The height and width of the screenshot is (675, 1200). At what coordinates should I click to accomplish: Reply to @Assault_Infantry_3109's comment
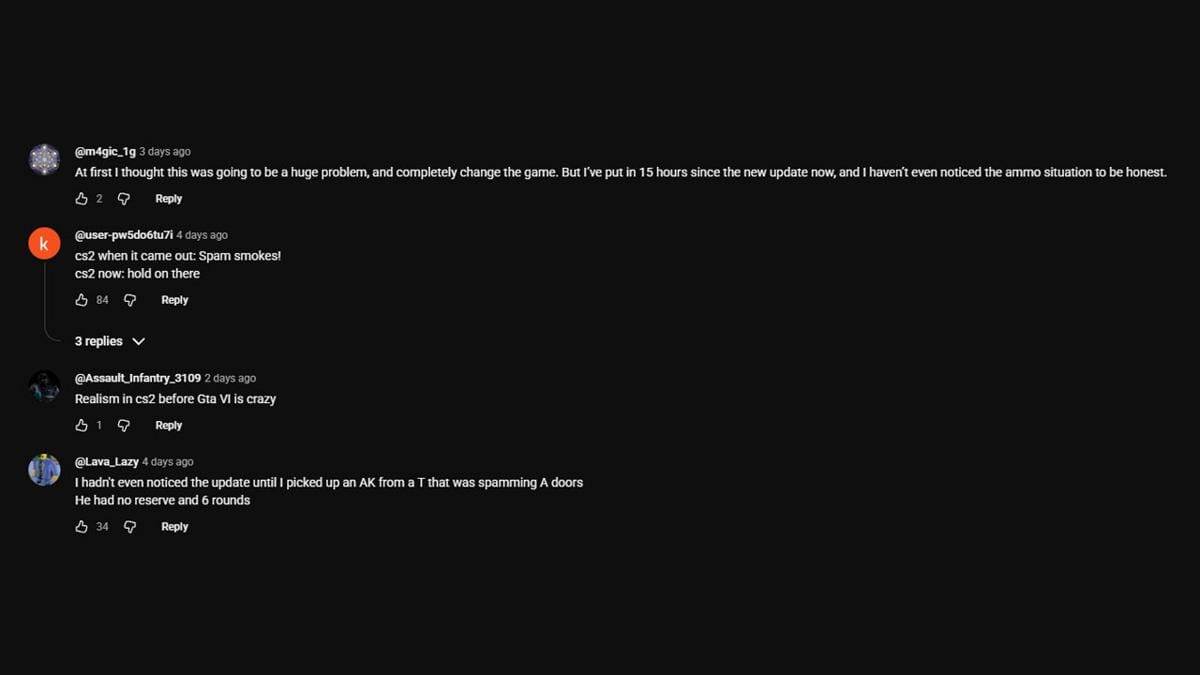coord(168,425)
